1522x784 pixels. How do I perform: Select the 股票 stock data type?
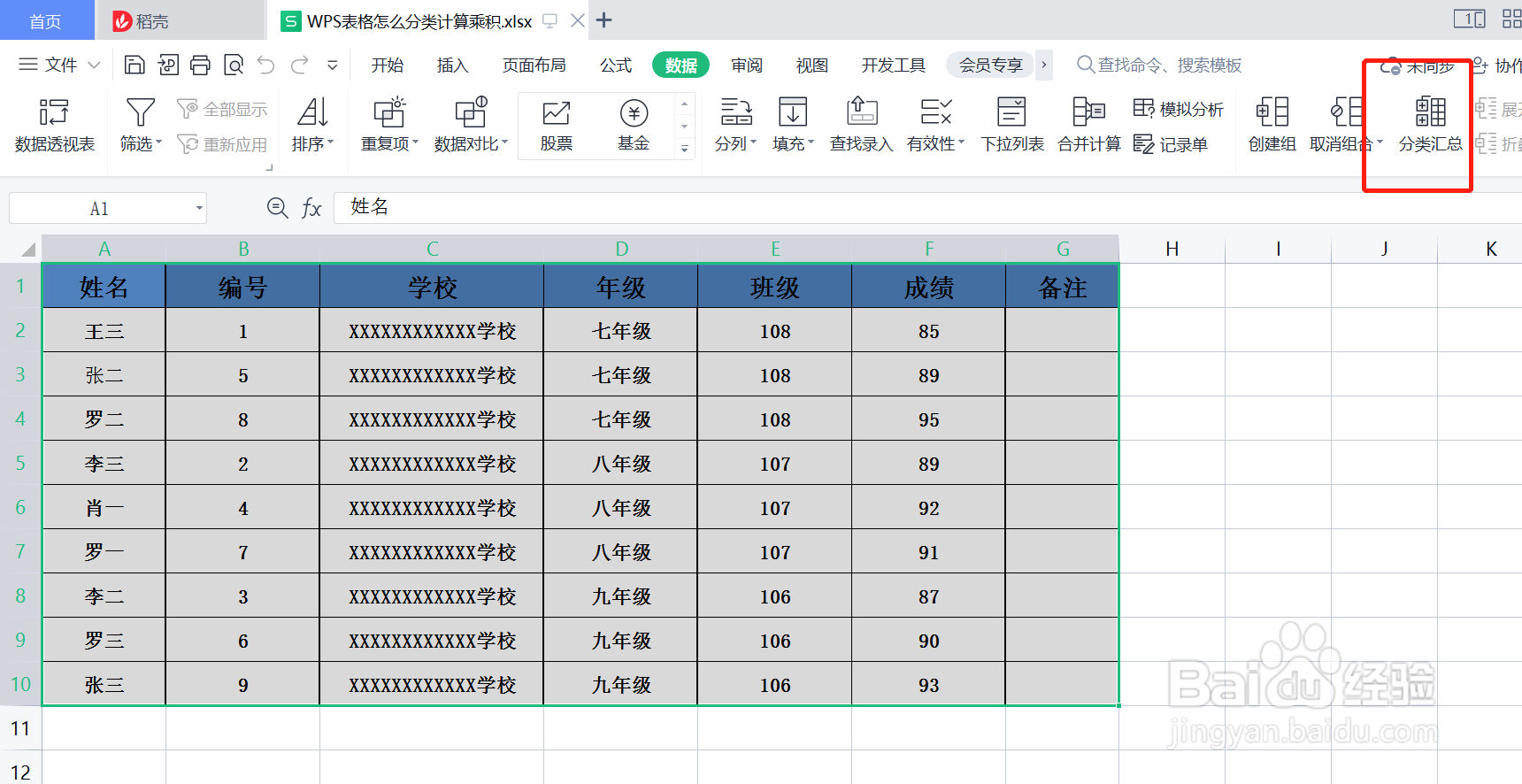tap(557, 125)
